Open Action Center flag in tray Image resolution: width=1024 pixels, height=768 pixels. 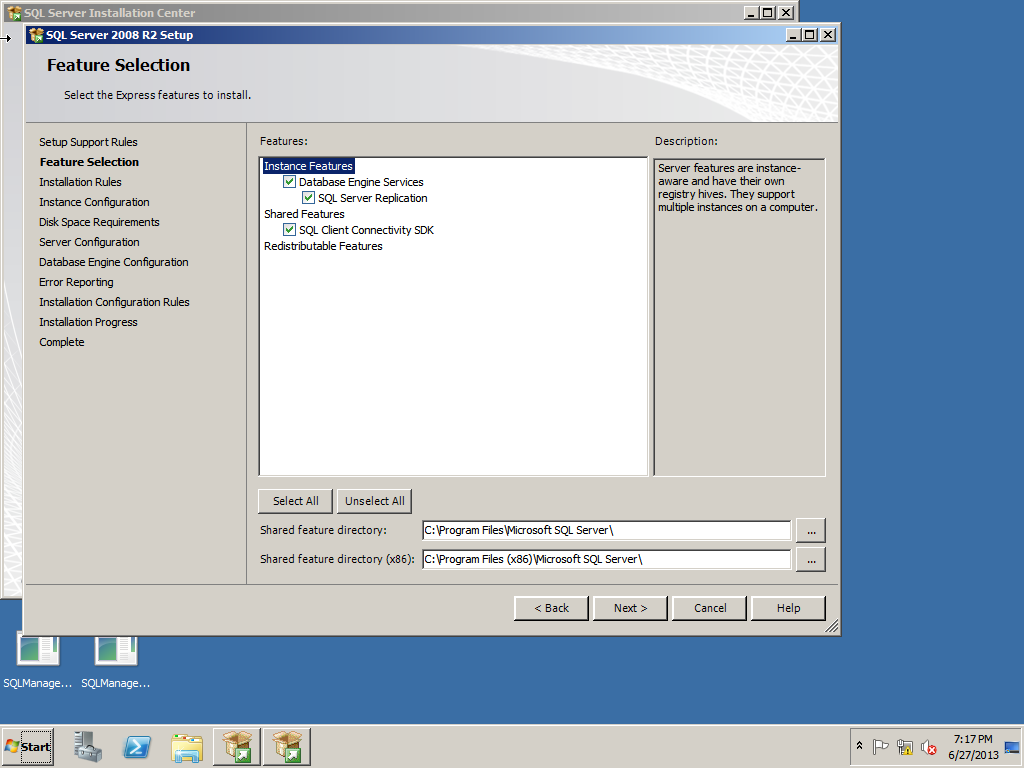click(880, 746)
